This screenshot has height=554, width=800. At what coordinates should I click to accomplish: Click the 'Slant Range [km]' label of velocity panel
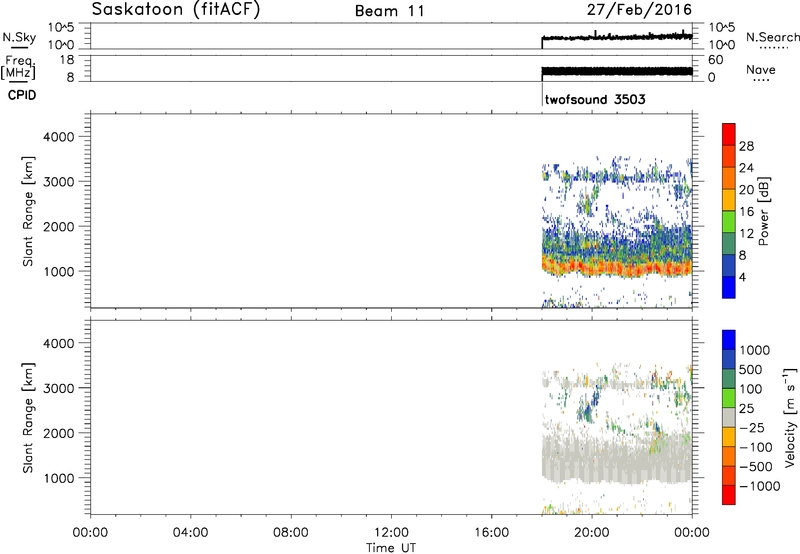[28, 418]
